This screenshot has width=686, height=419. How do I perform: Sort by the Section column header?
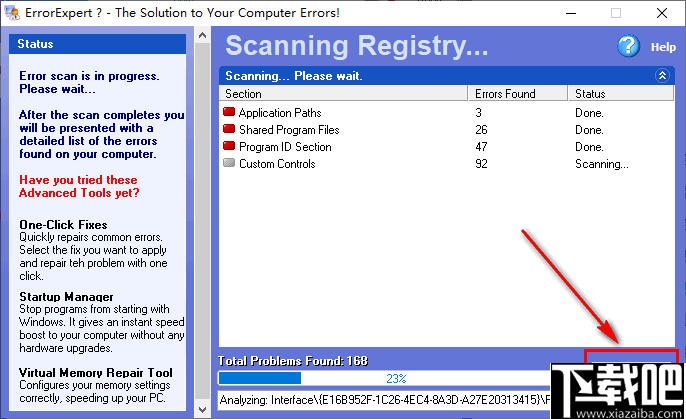point(343,94)
